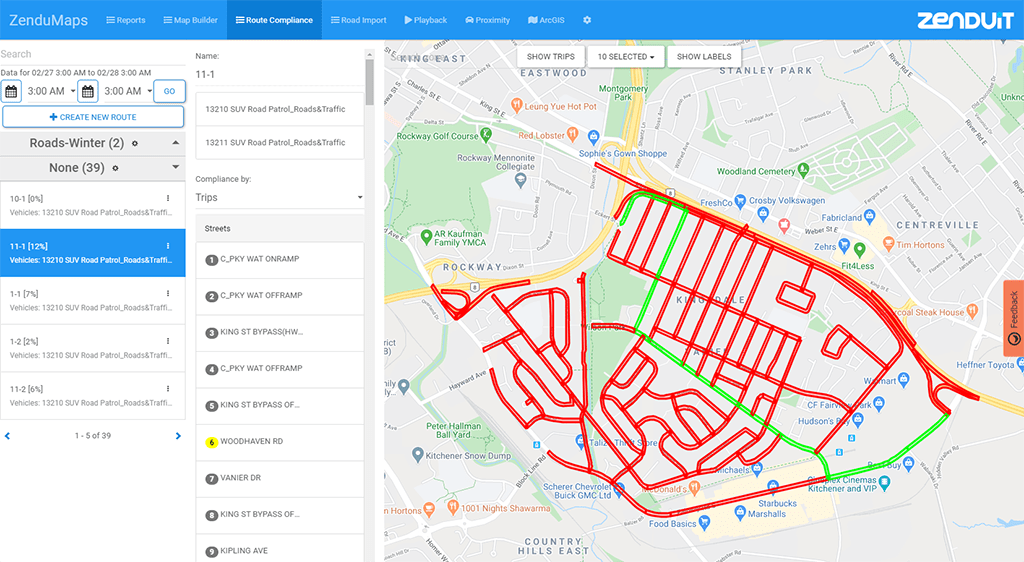Screen dimensions: 1024x562
Task: Switch to Route Compliance tab
Action: (274, 20)
